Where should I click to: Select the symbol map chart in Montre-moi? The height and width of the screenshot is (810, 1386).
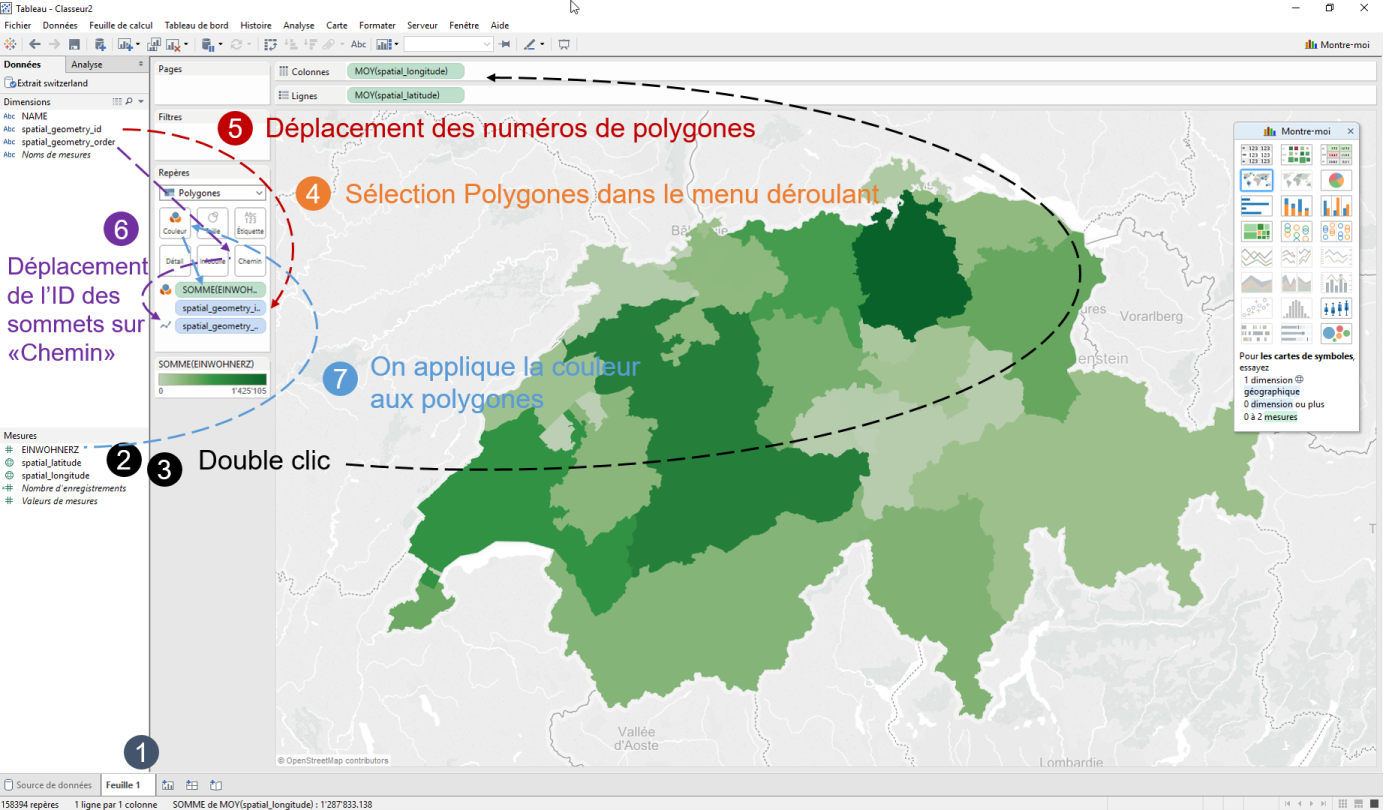pyautogui.click(x=1256, y=181)
